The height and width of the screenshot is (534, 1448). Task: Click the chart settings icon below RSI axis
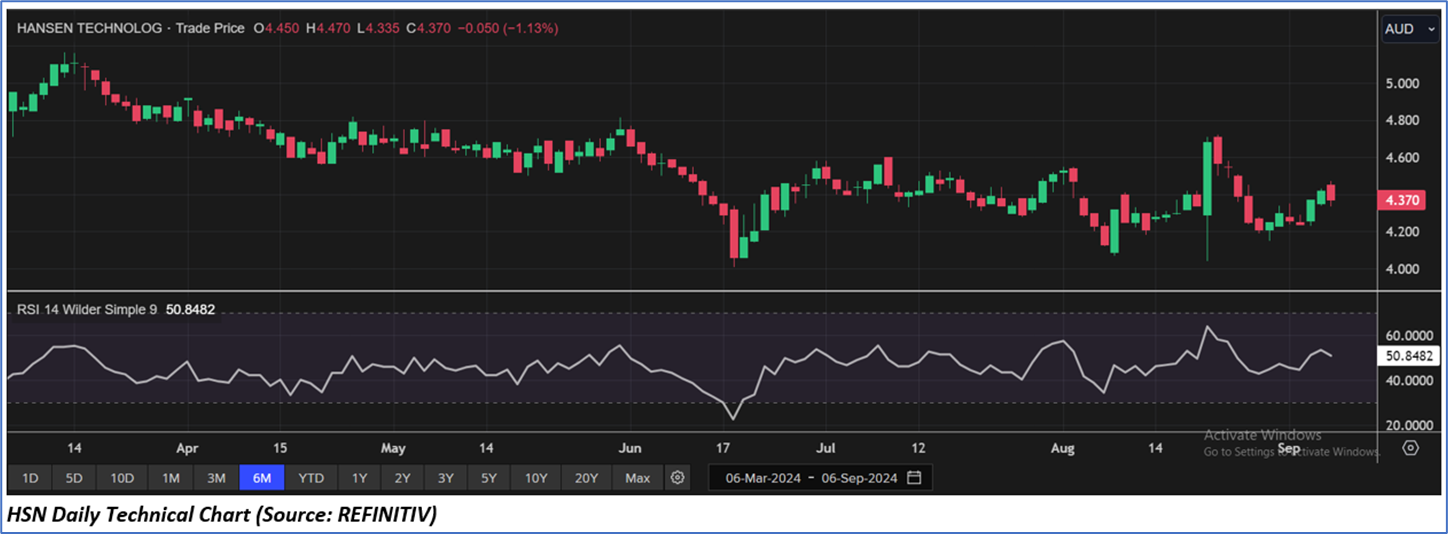coord(1410,447)
